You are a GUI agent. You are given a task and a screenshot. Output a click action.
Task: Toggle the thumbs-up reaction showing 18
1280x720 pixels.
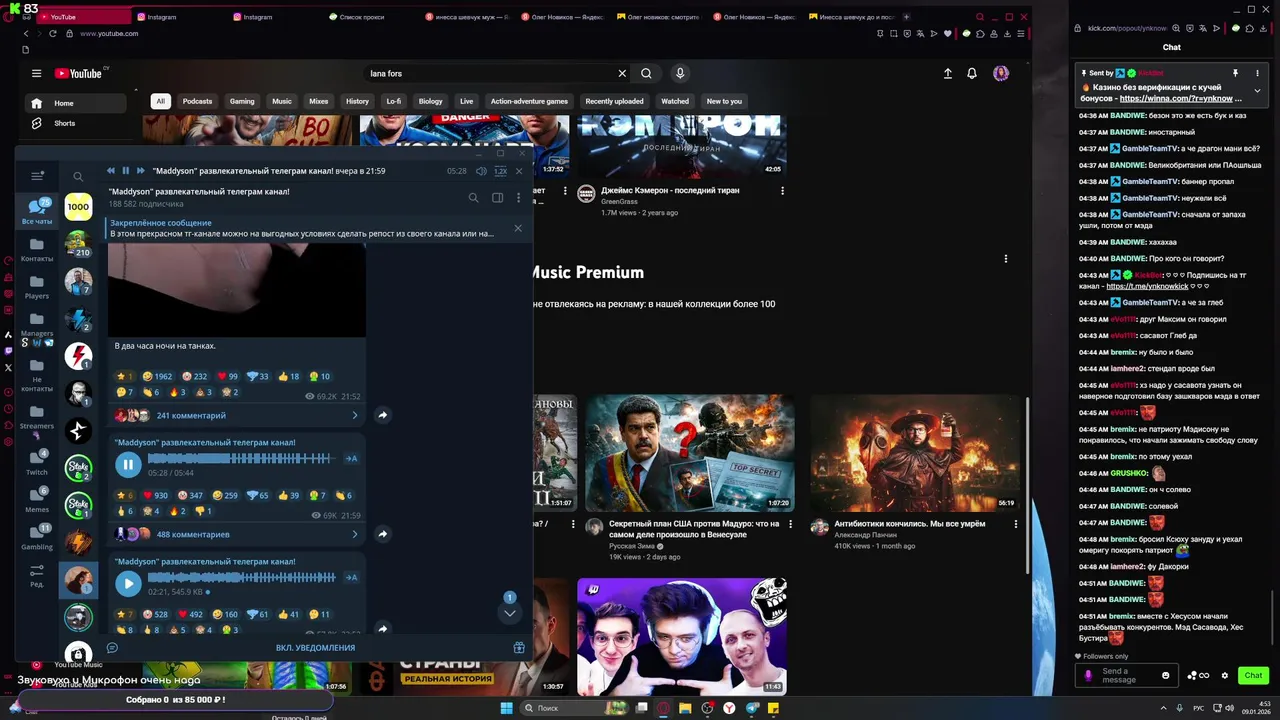tap(289, 376)
